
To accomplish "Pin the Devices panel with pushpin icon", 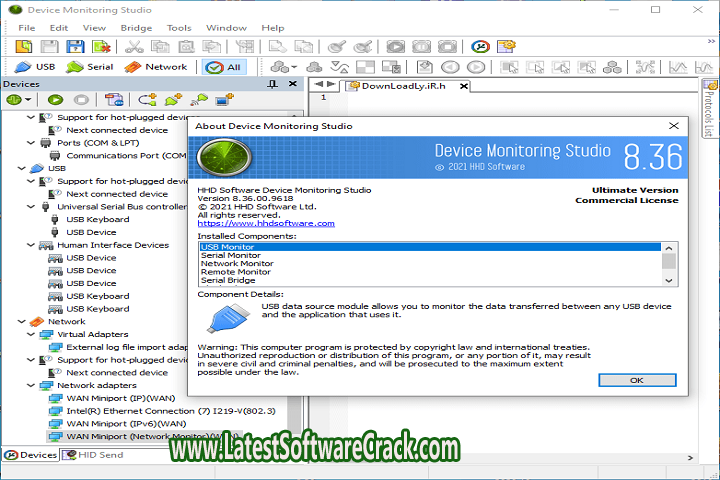I will 274,84.
